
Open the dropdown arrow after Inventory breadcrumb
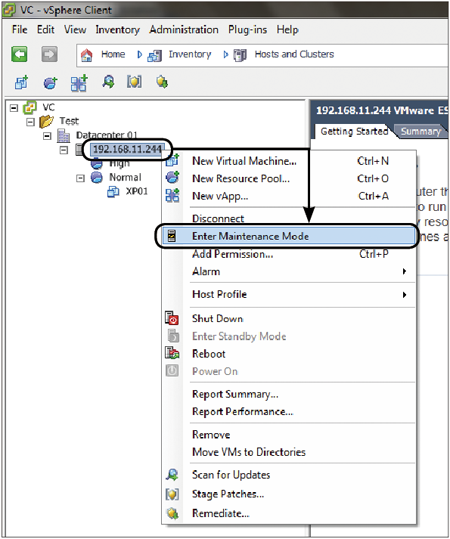point(226,55)
